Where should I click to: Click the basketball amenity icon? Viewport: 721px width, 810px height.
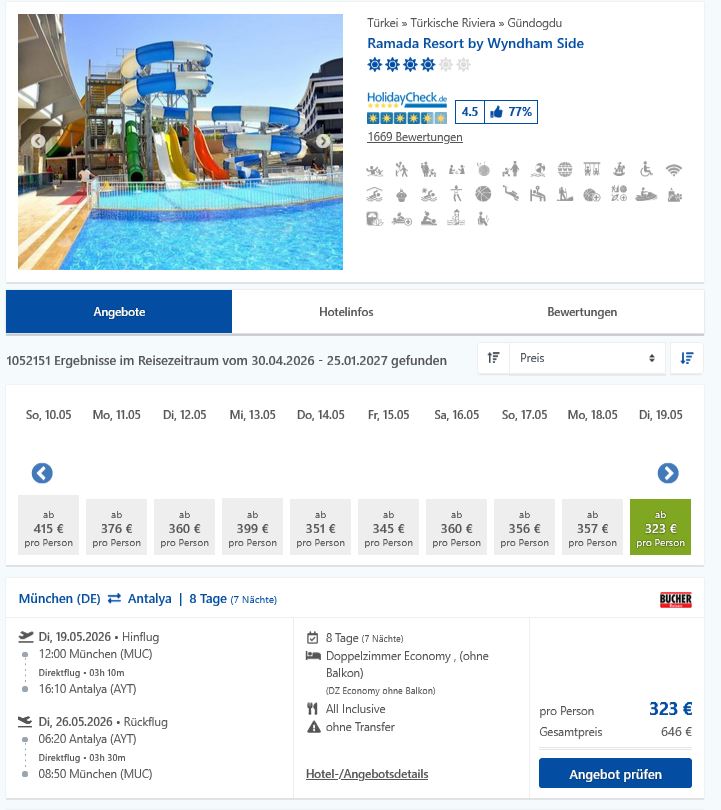tap(483, 194)
